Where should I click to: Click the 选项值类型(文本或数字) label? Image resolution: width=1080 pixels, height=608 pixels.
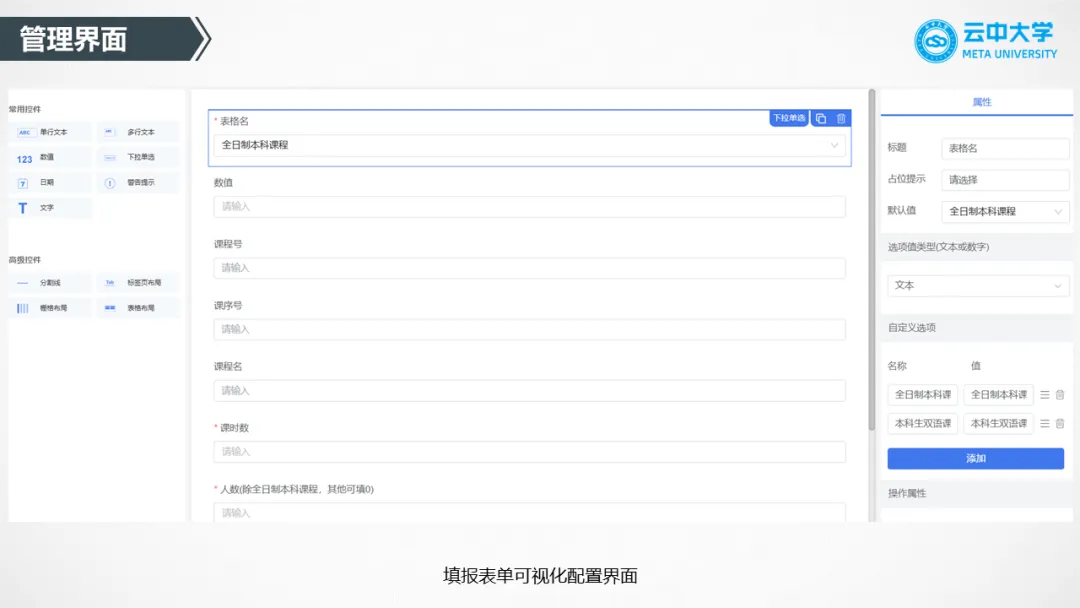coord(938,247)
